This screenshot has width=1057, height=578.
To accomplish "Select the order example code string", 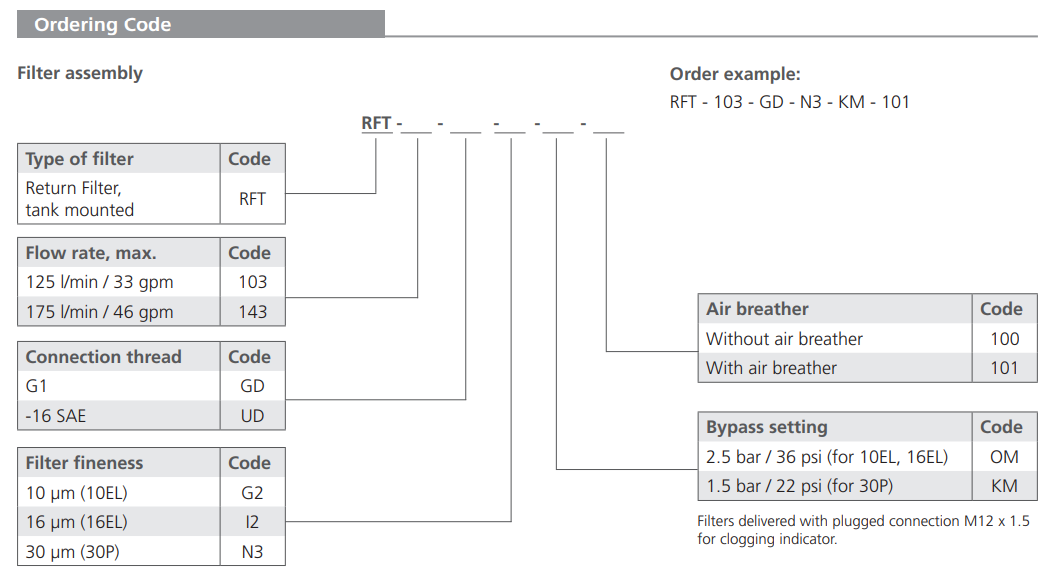I will [789, 102].
